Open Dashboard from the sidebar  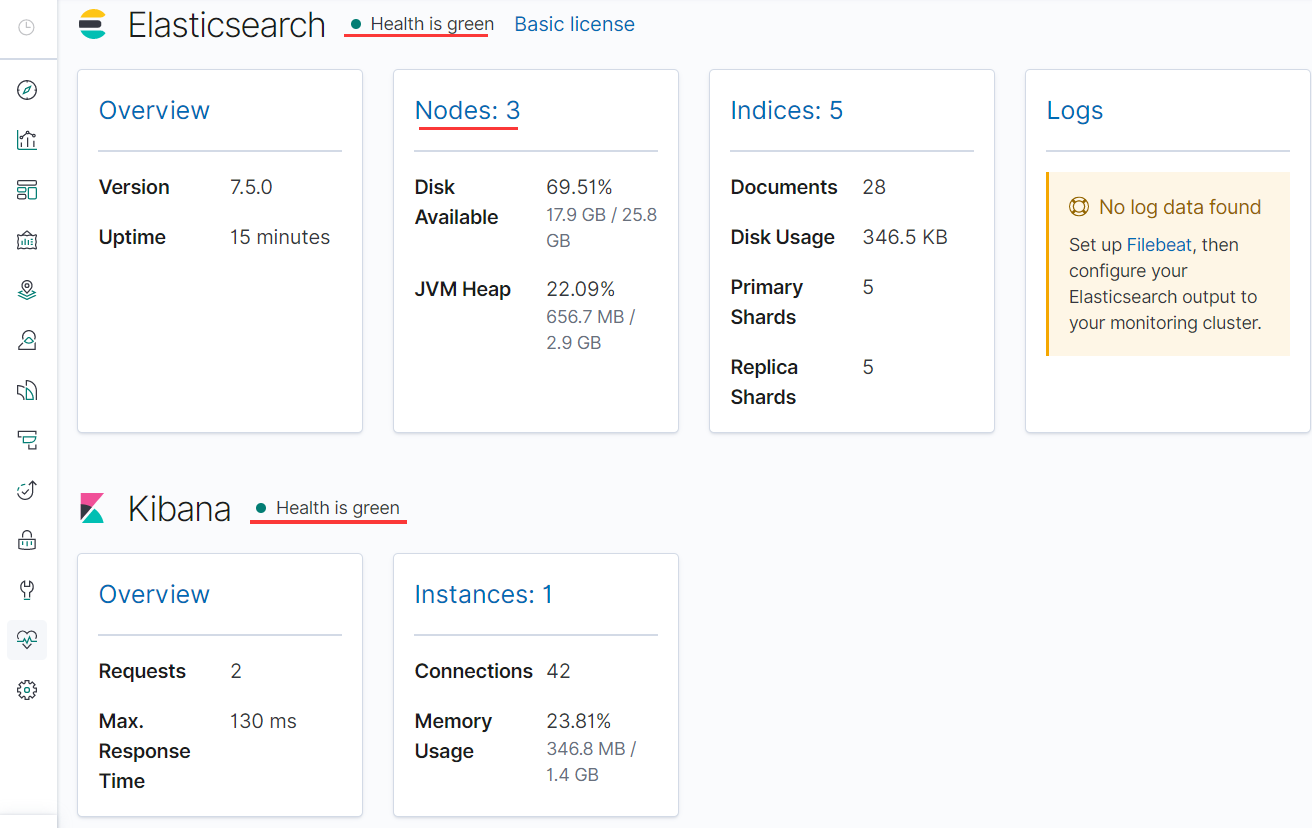point(27,190)
